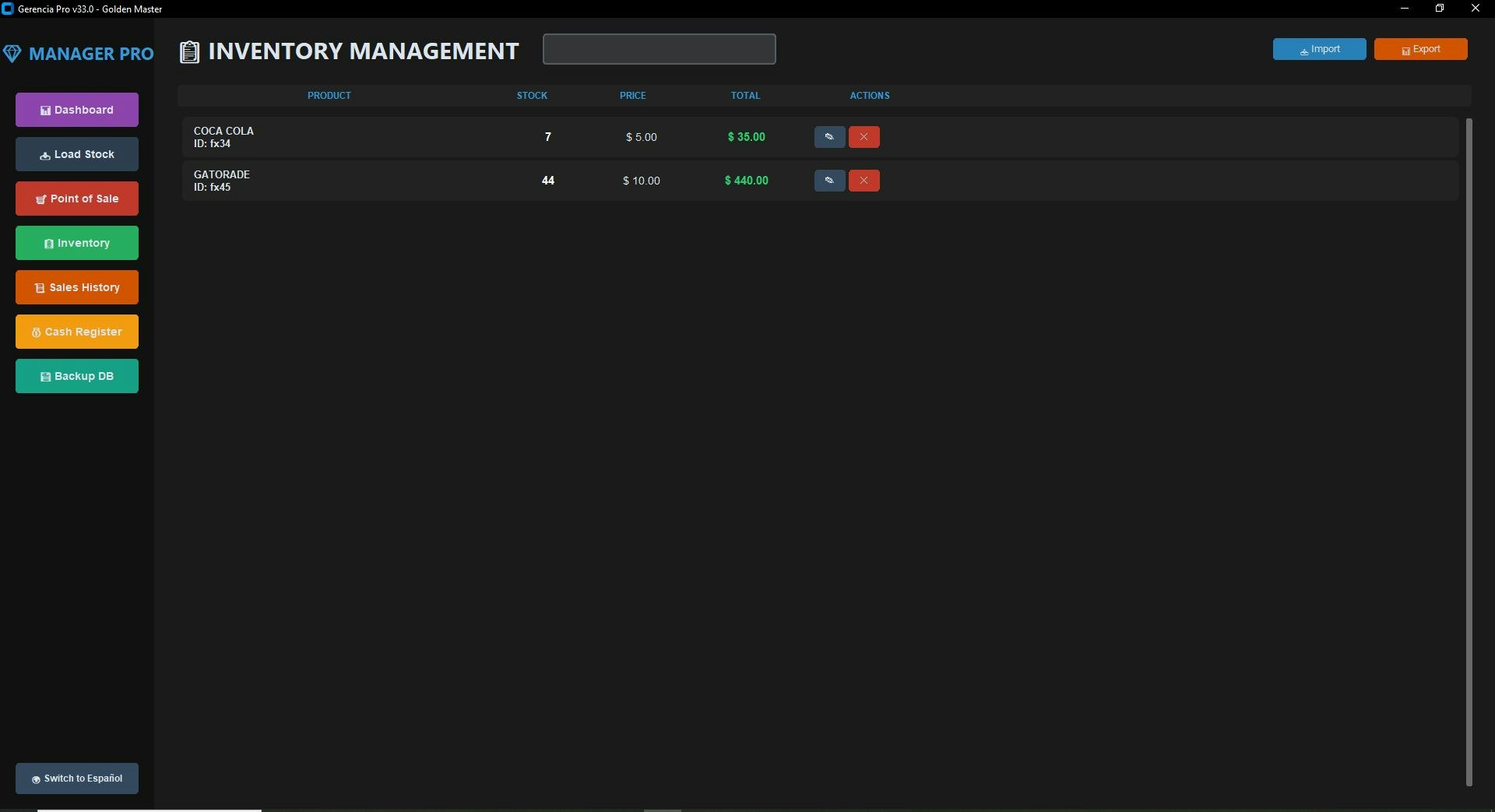This screenshot has width=1495, height=812.
Task: Import inventory data
Action: [1319, 49]
